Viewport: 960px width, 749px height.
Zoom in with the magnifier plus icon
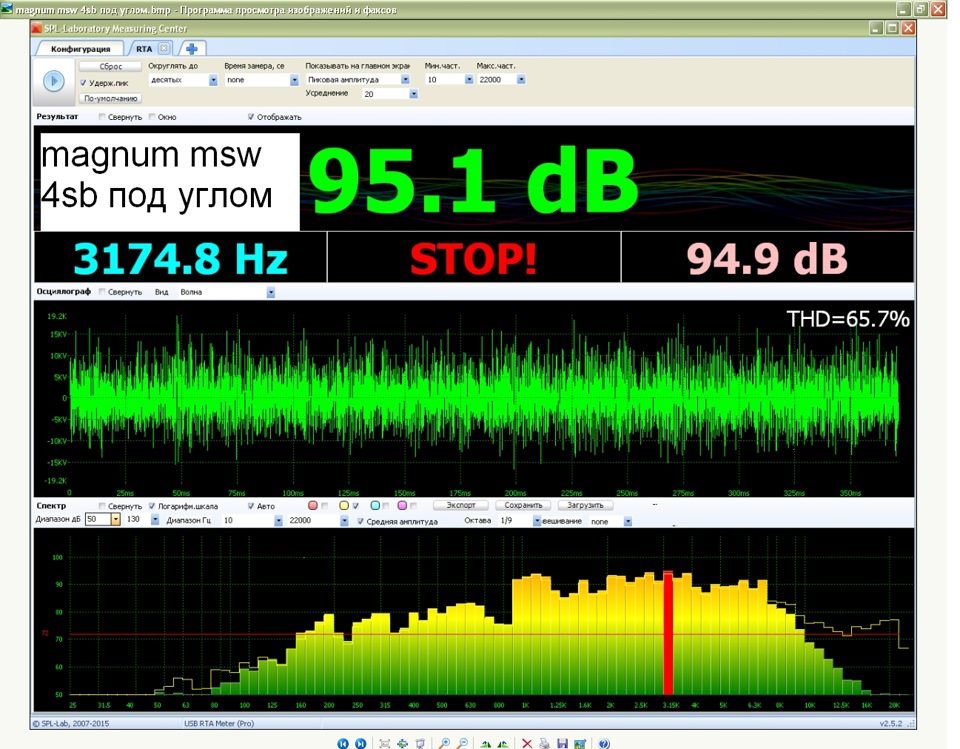coord(444,743)
